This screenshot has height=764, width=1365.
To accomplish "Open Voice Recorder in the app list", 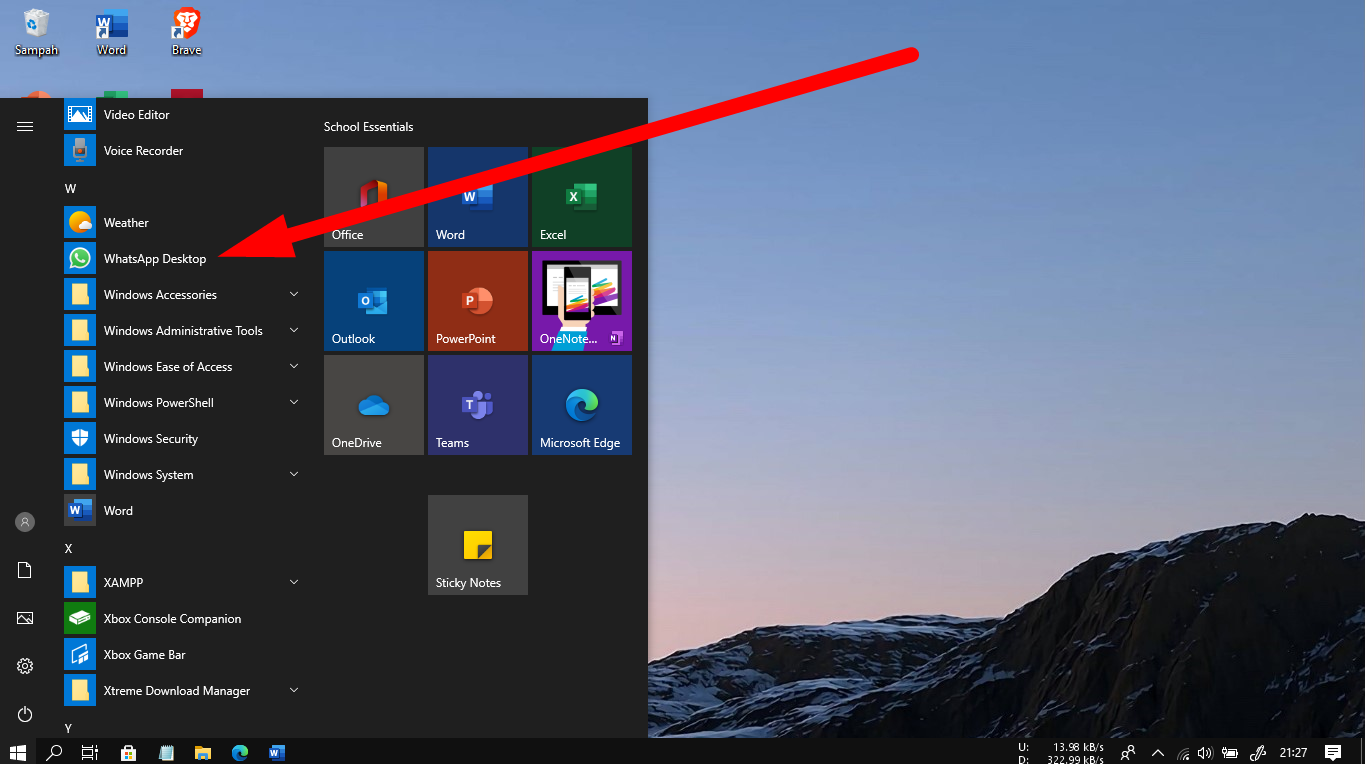I will click(x=180, y=151).
